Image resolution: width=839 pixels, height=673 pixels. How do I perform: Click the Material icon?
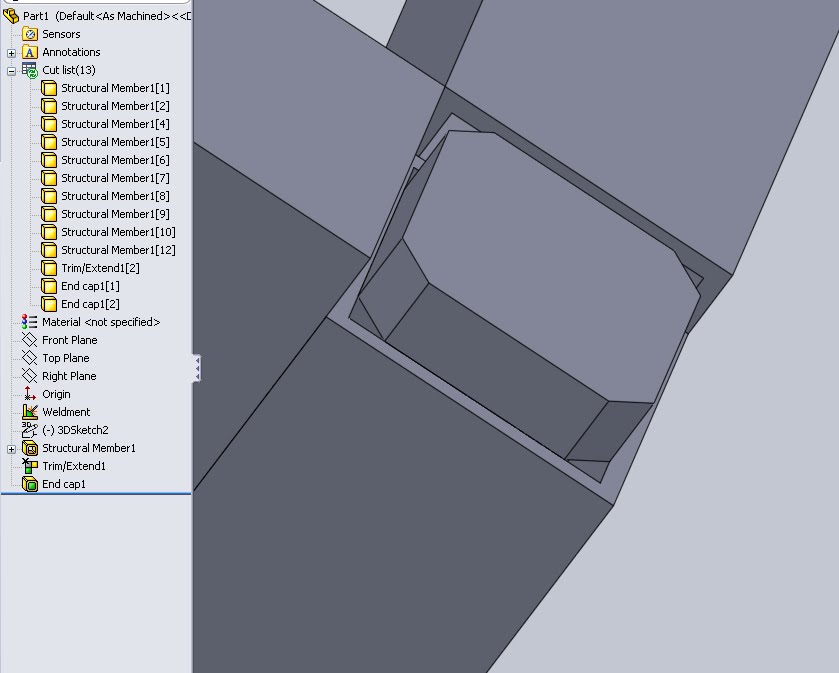29,322
